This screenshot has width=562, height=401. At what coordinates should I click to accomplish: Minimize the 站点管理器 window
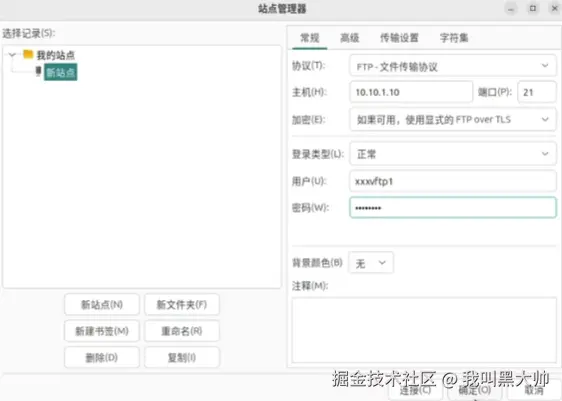(x=511, y=9)
